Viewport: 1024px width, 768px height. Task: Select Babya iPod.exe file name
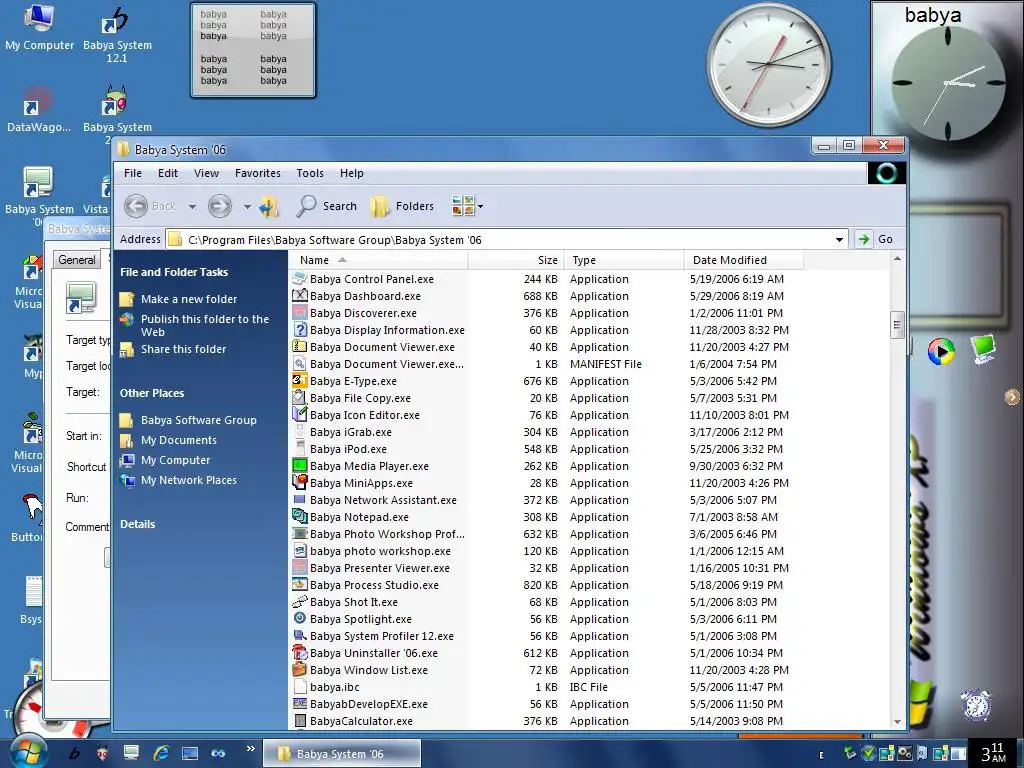tap(348, 449)
